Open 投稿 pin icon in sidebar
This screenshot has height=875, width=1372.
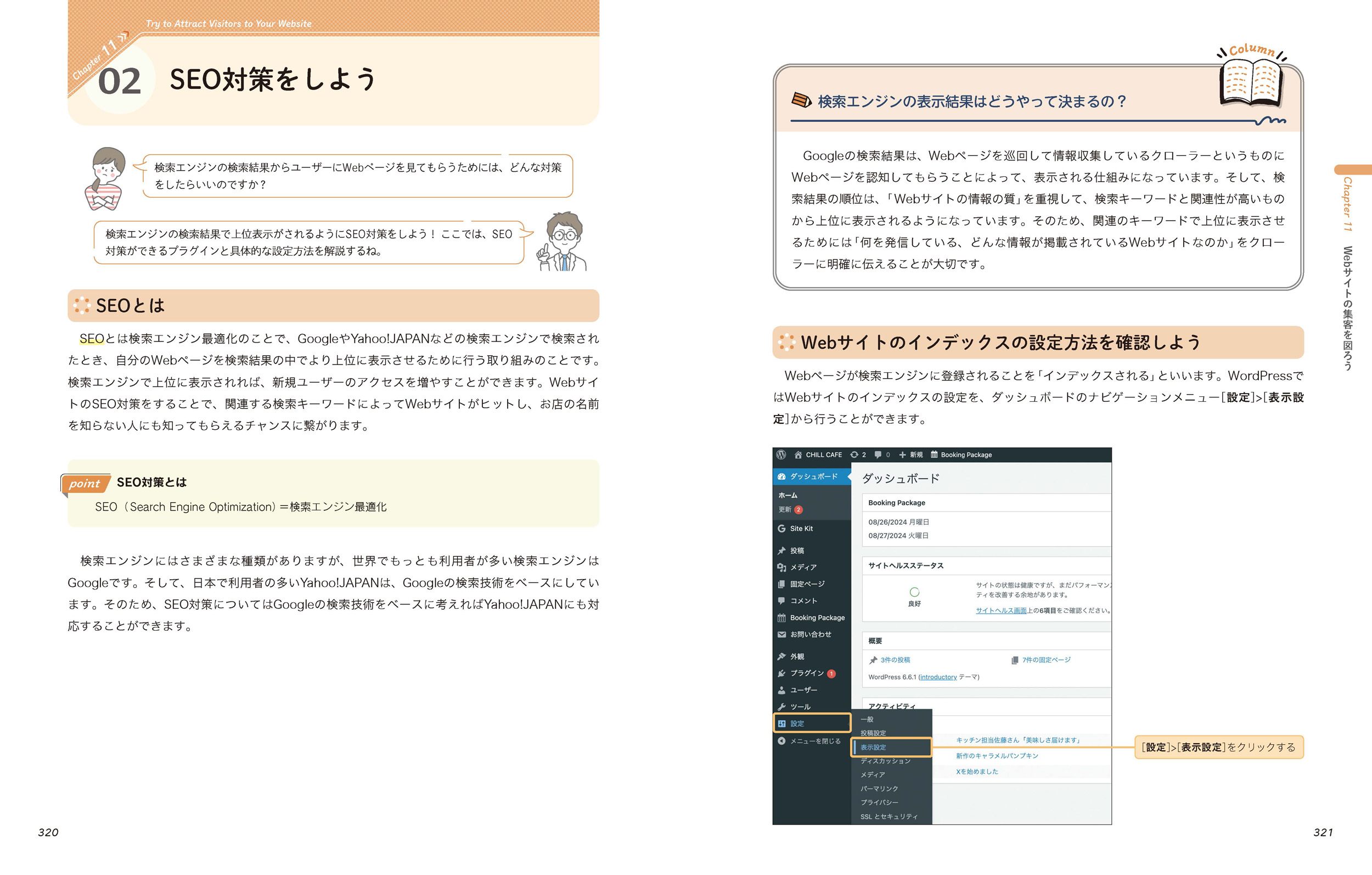[781, 550]
